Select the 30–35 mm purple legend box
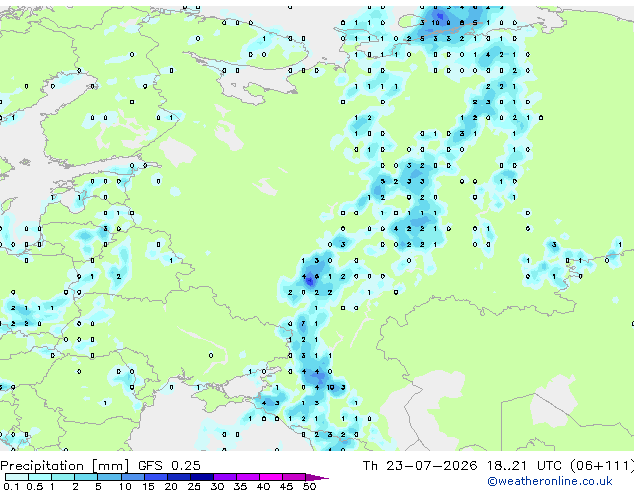Viewport: 634px width, 490px height. click(225, 477)
